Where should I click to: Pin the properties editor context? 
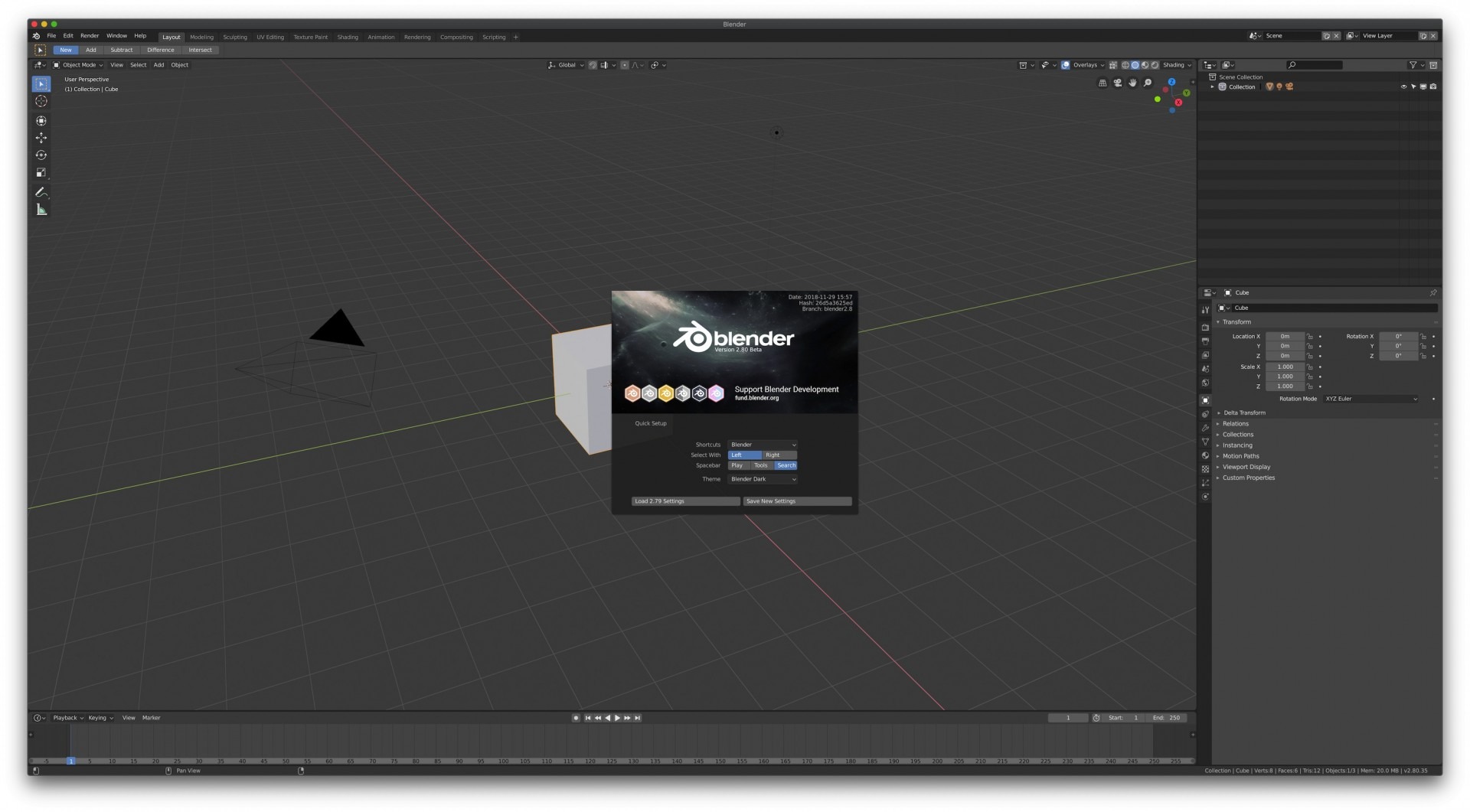pyautogui.click(x=1433, y=292)
